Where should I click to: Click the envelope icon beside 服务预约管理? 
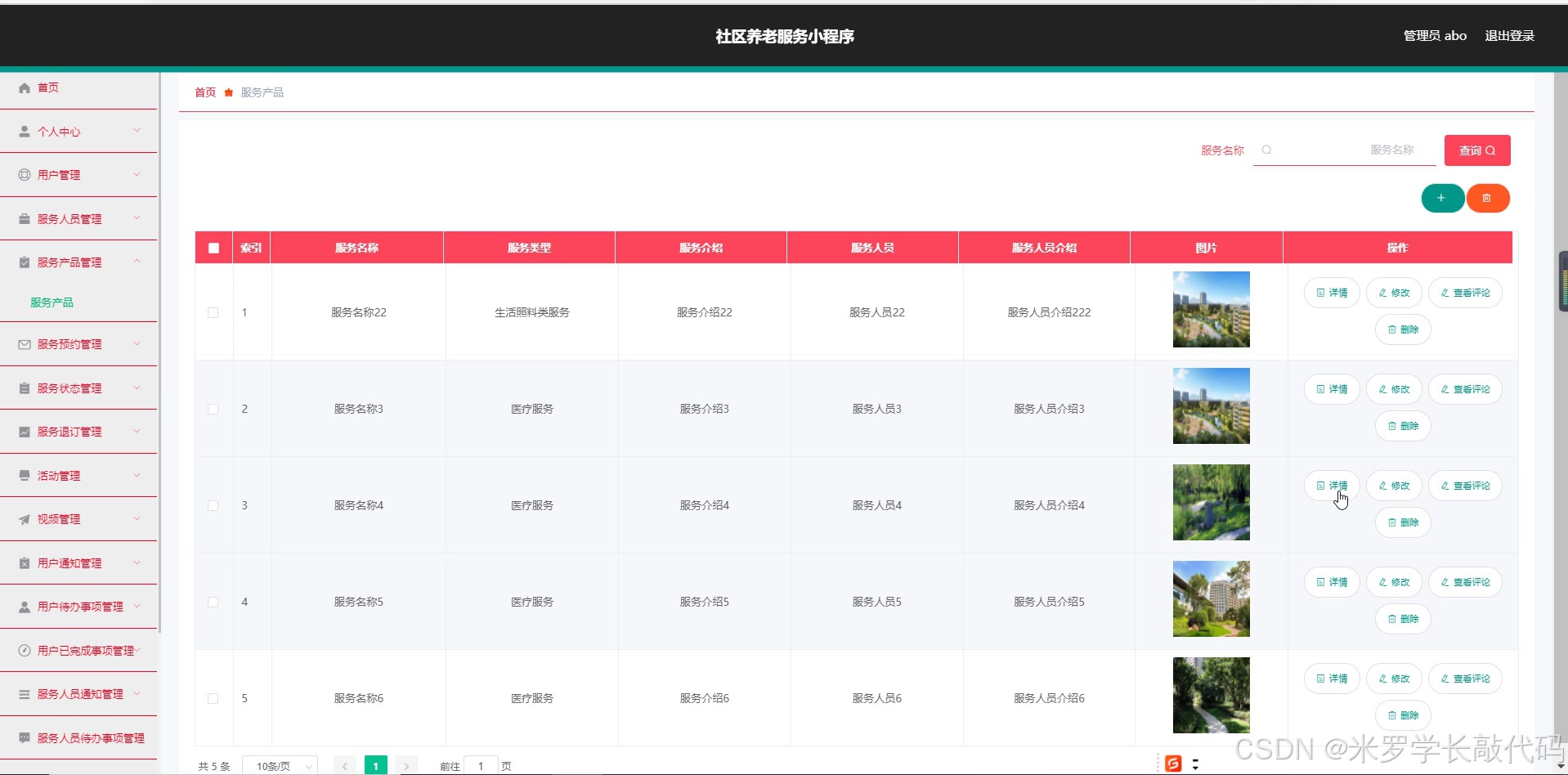pyautogui.click(x=25, y=344)
